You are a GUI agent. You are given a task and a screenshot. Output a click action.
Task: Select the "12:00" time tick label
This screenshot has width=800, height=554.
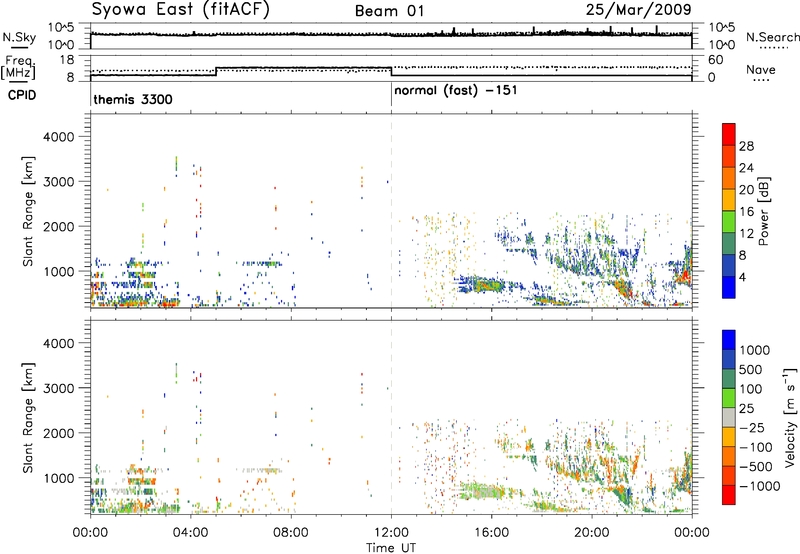tap(391, 533)
